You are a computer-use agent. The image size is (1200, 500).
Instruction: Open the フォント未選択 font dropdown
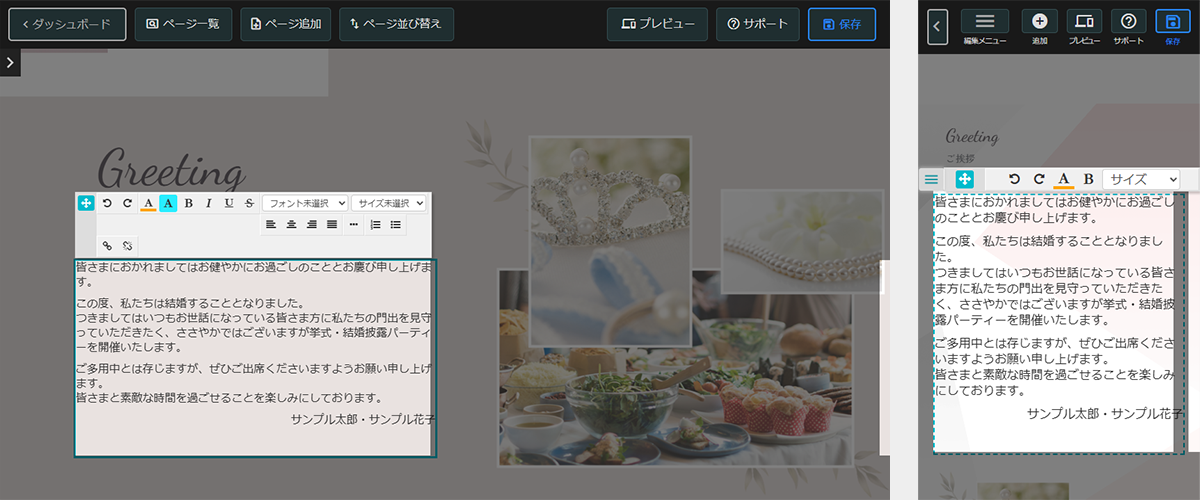[305, 203]
